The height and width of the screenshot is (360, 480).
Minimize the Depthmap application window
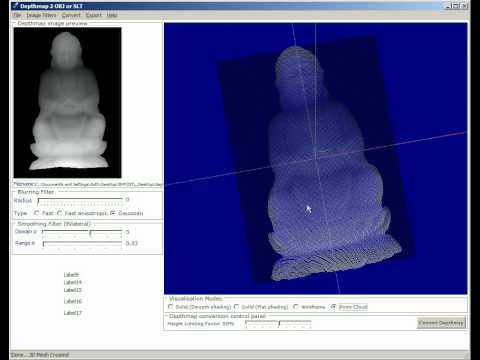coord(449,6)
